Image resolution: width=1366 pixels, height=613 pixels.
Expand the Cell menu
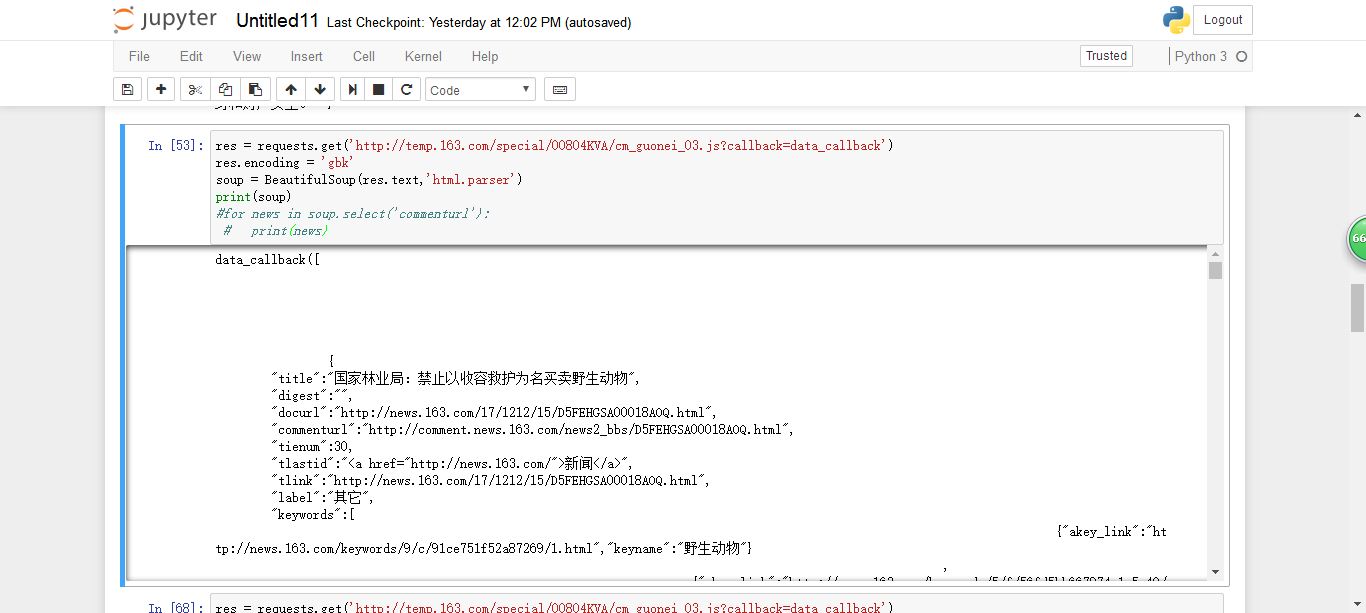[364, 56]
